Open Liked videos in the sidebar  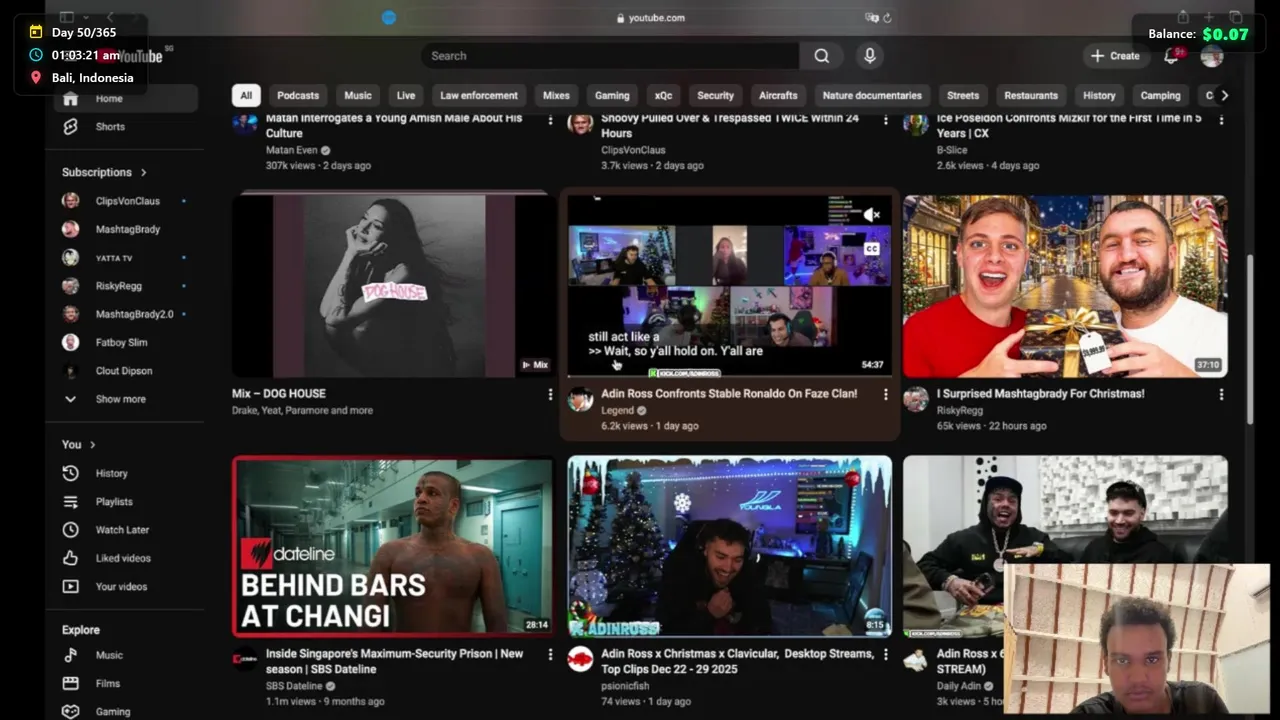pos(123,558)
